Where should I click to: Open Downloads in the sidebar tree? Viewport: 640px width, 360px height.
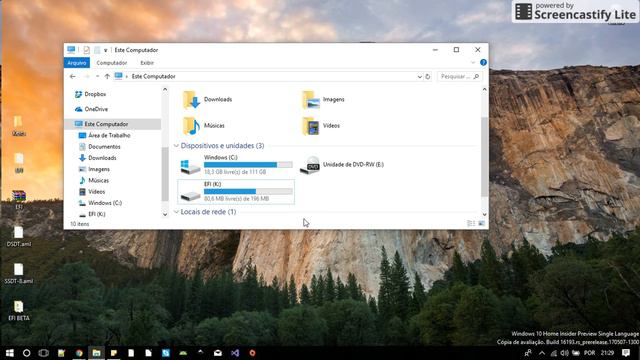pyautogui.click(x=98, y=158)
